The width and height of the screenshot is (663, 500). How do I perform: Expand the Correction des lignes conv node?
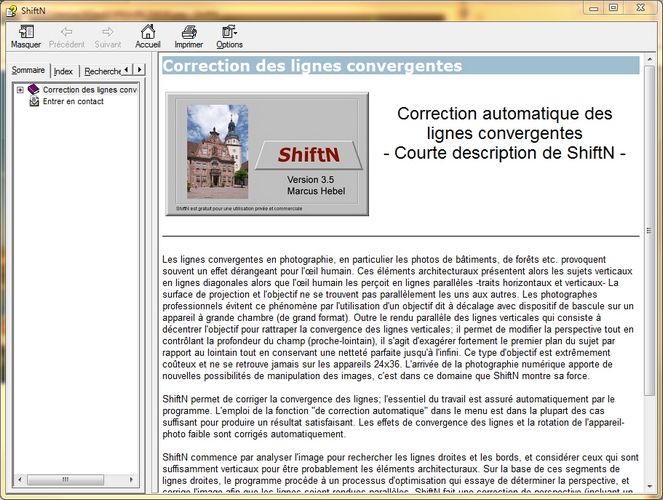(19, 89)
